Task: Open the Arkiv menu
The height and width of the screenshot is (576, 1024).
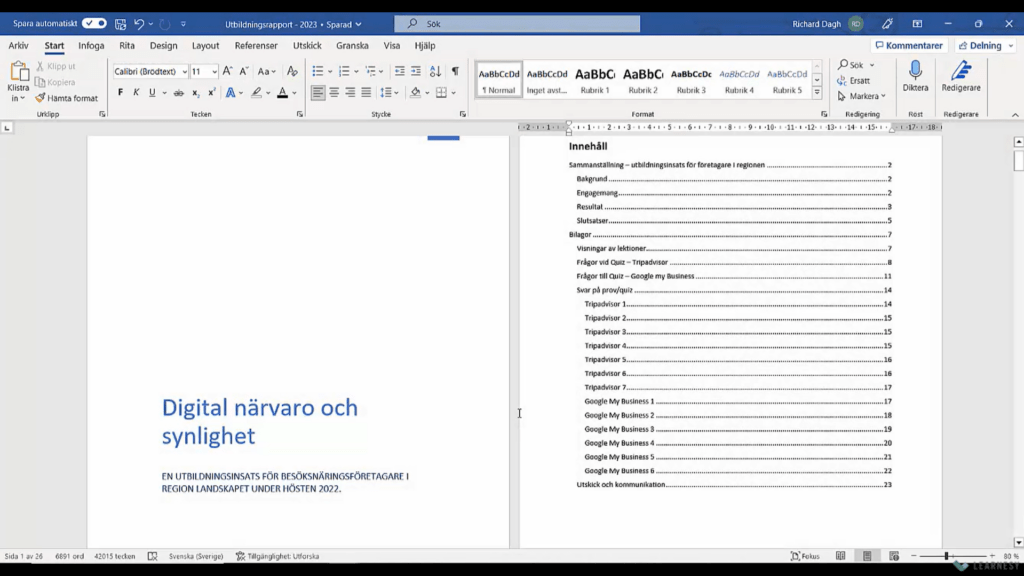Action: click(18, 46)
